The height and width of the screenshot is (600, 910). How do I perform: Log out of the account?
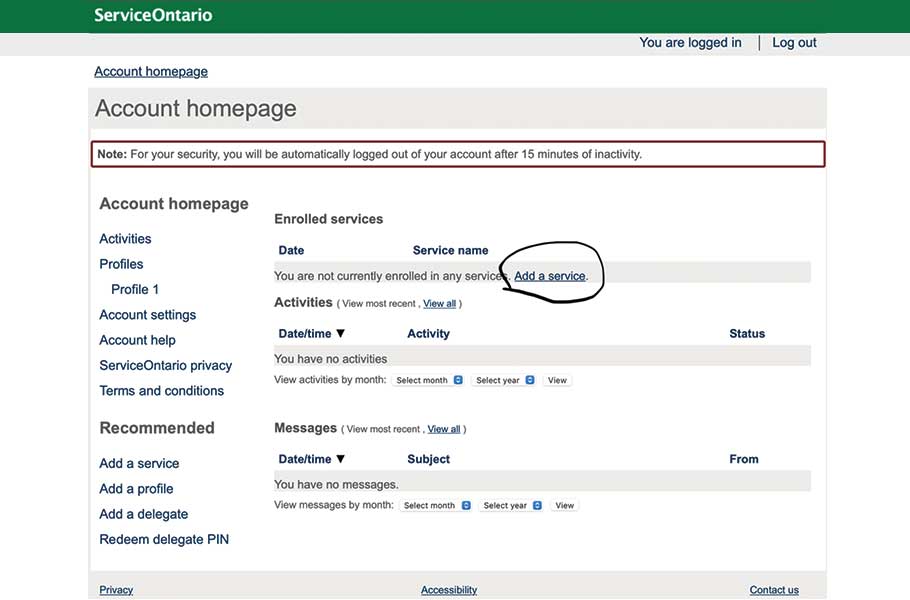tap(794, 43)
